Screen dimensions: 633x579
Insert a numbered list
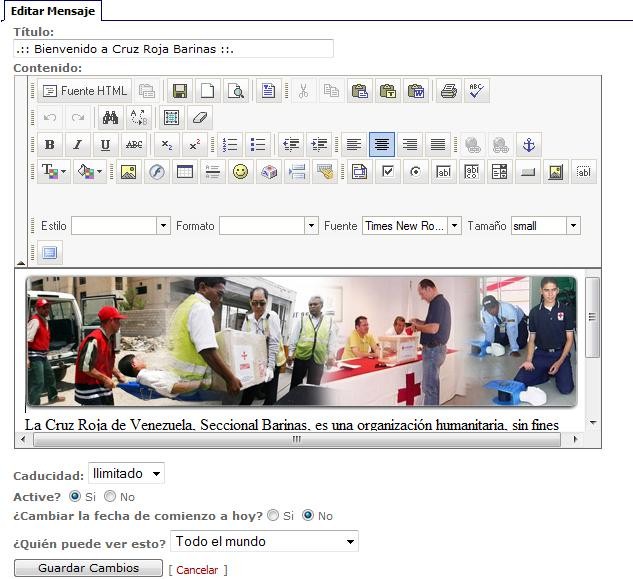click(x=230, y=145)
